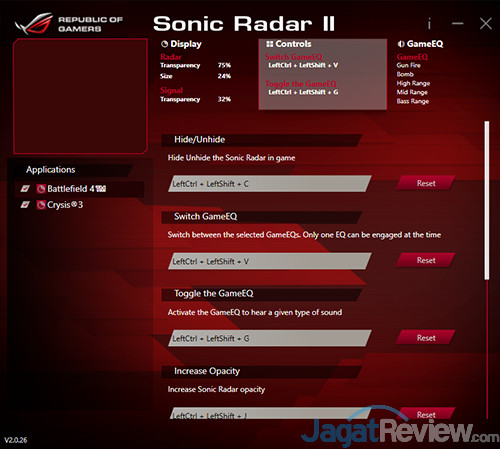
Task: Click the High Range GameEQ entry
Action: (413, 83)
